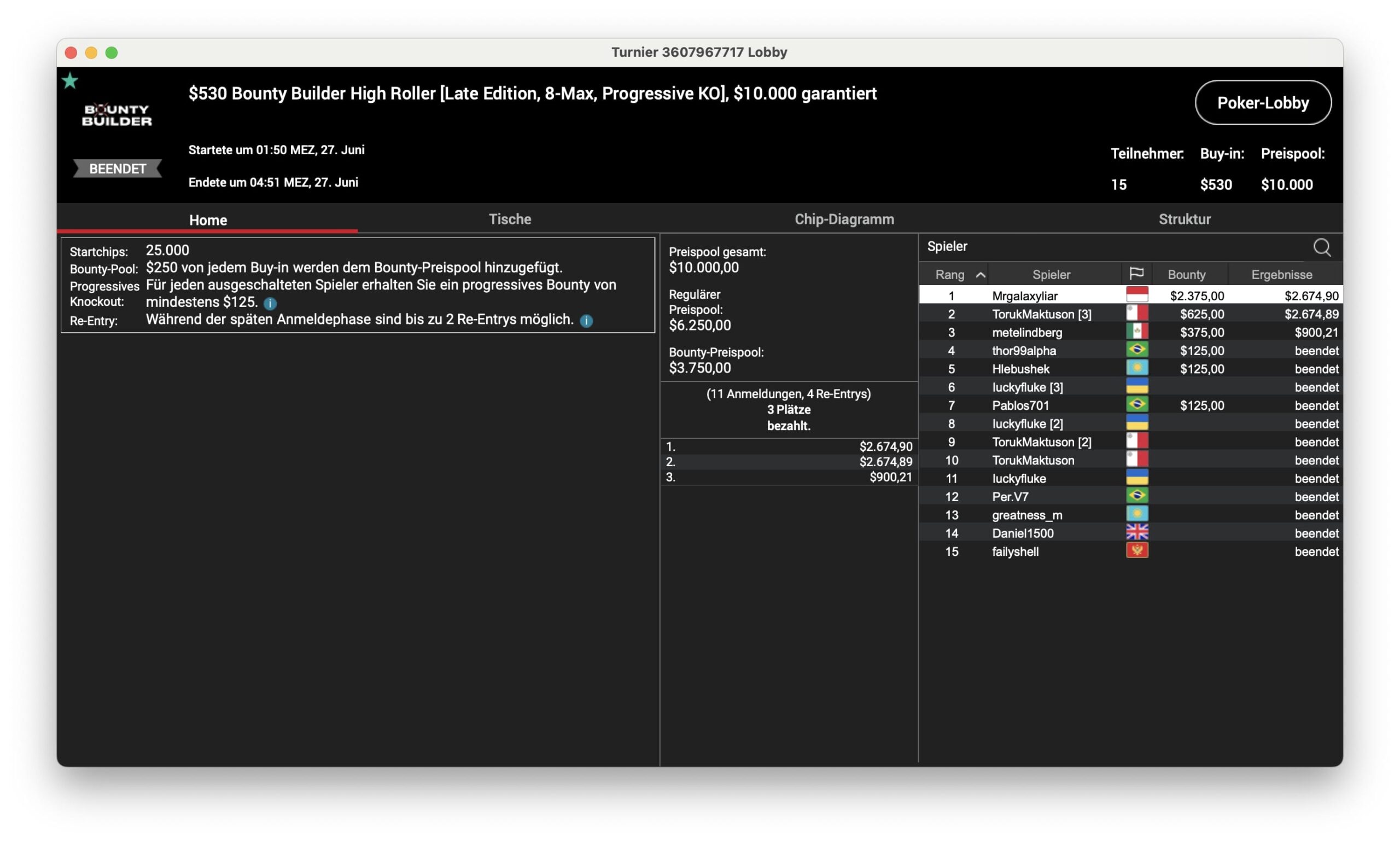
Task: Click the info icon next to Progressive Knockout
Action: pos(270,304)
